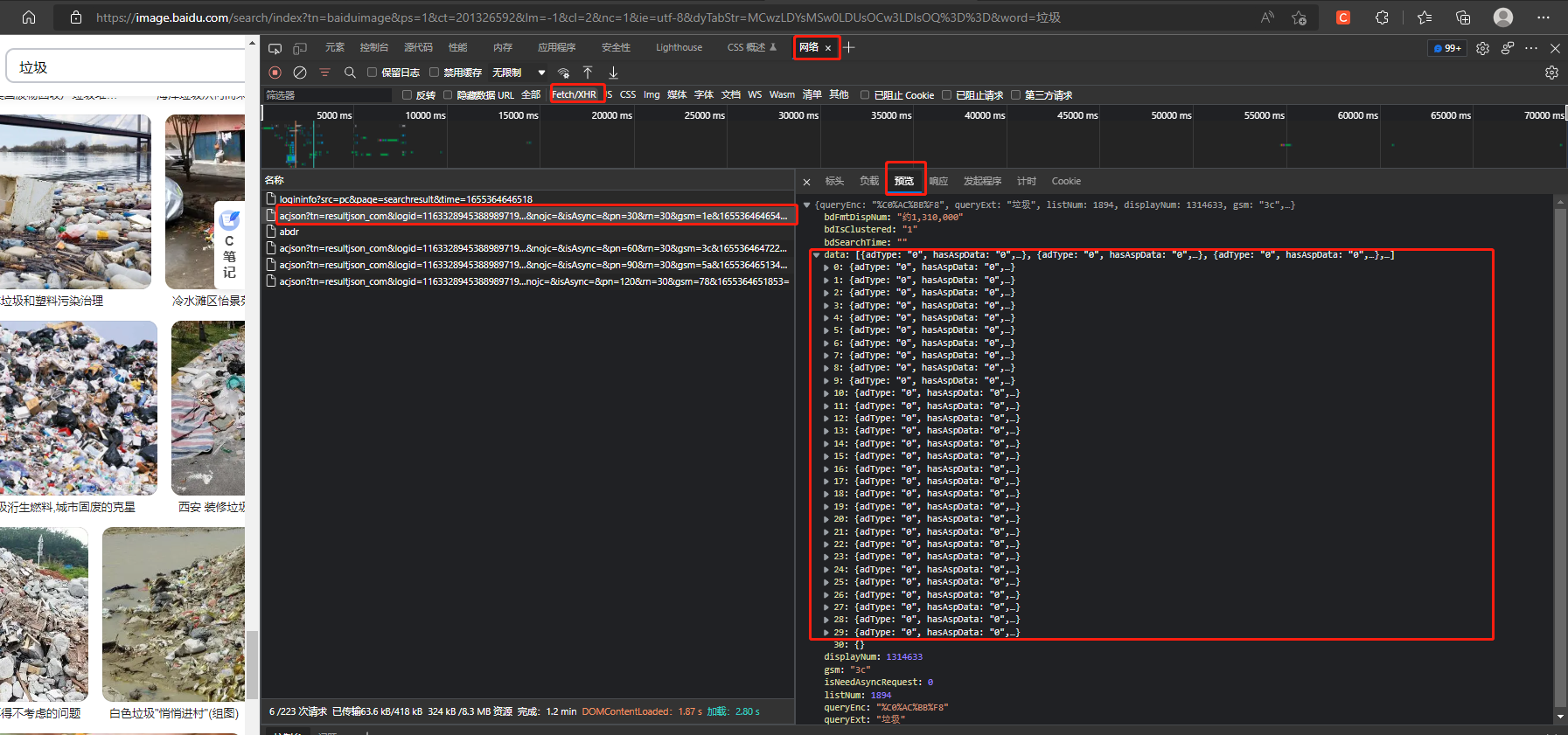Viewport: 1568px width, 735px height.
Task: Enable 保留日志 checkbox
Action: pos(372,73)
